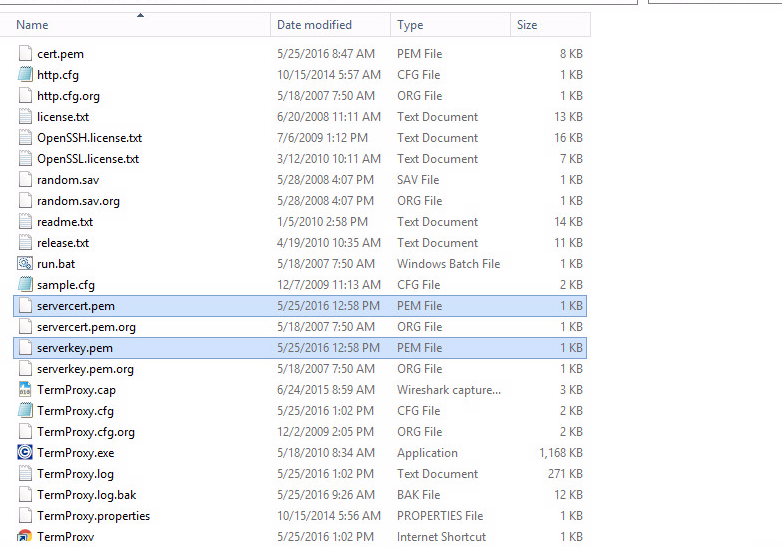
Task: Click the OpenSSL.license.txt file name
Action: (88, 159)
